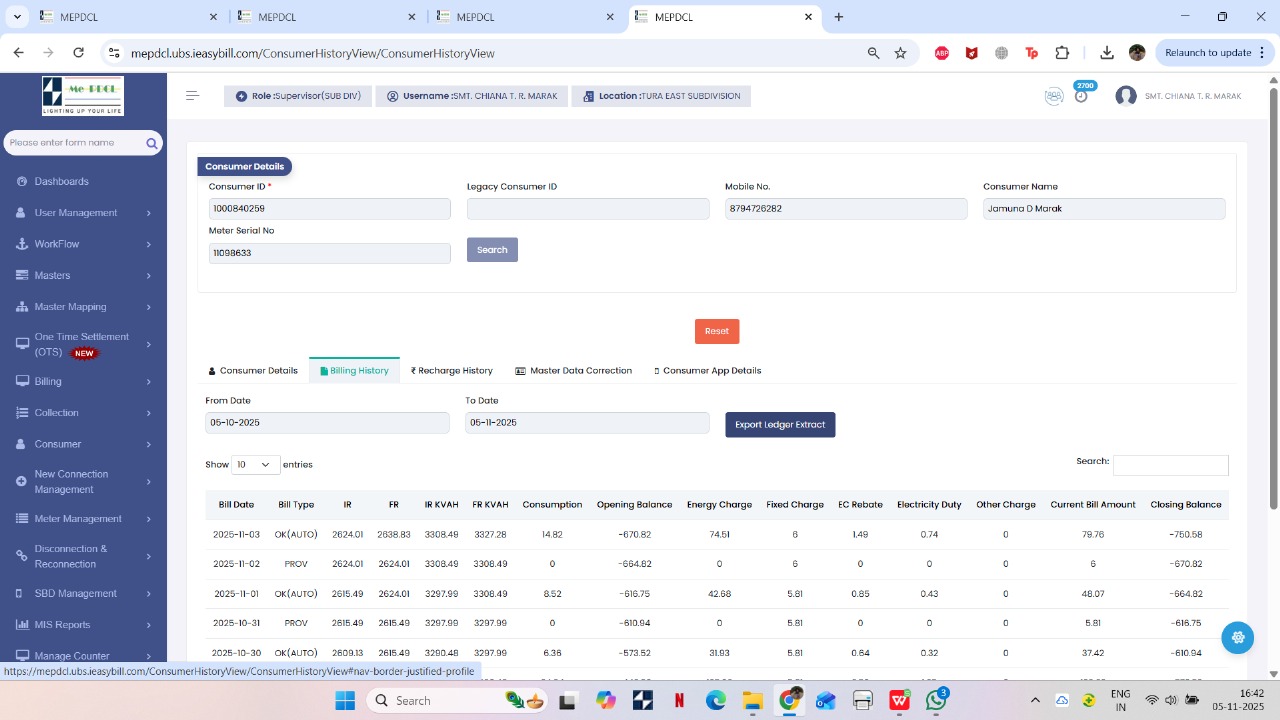Viewport: 1280px width, 720px height.
Task: Open the notification clock icon with 2700 badge
Action: (1081, 96)
